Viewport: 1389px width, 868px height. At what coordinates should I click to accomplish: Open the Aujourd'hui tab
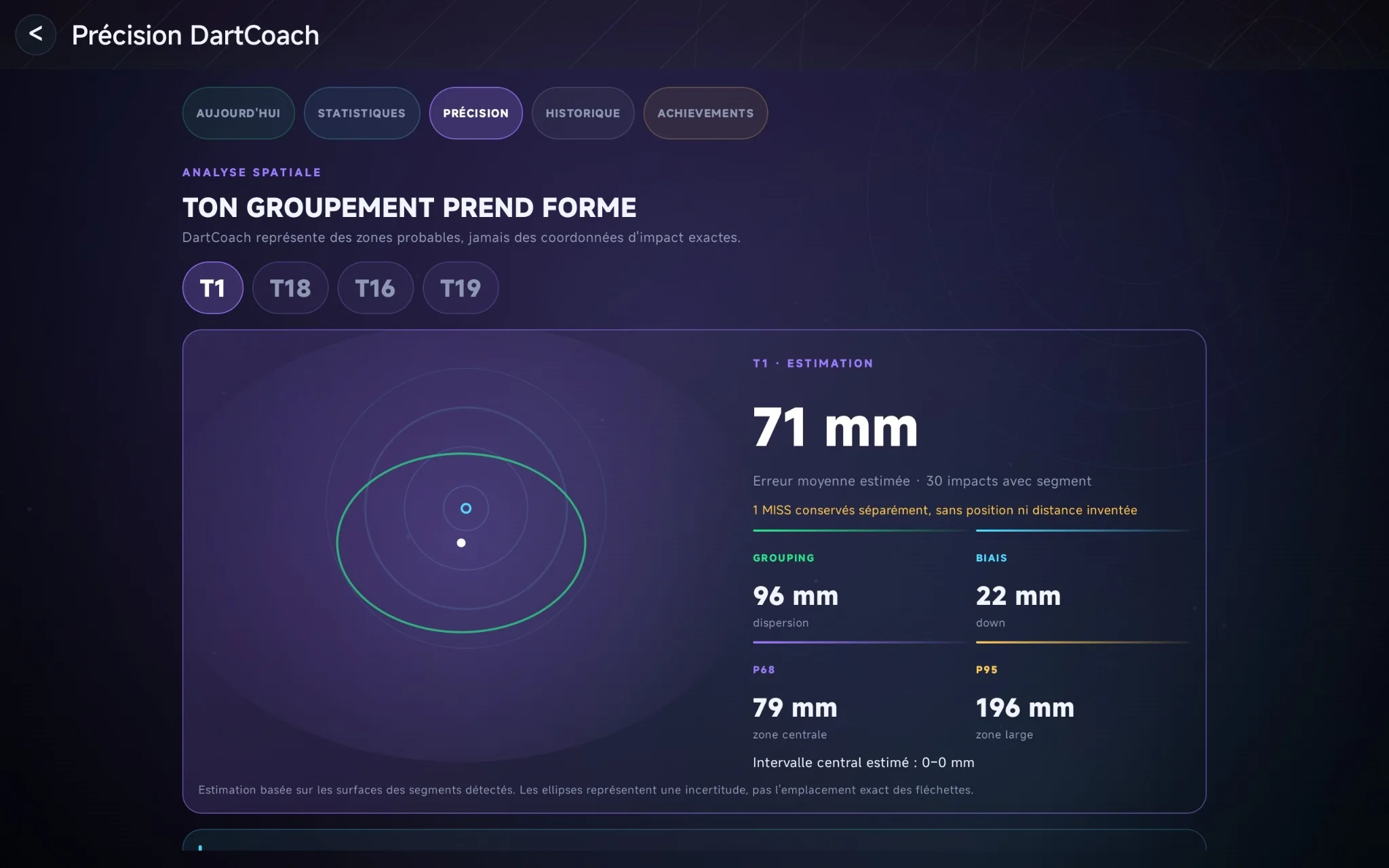coord(238,113)
